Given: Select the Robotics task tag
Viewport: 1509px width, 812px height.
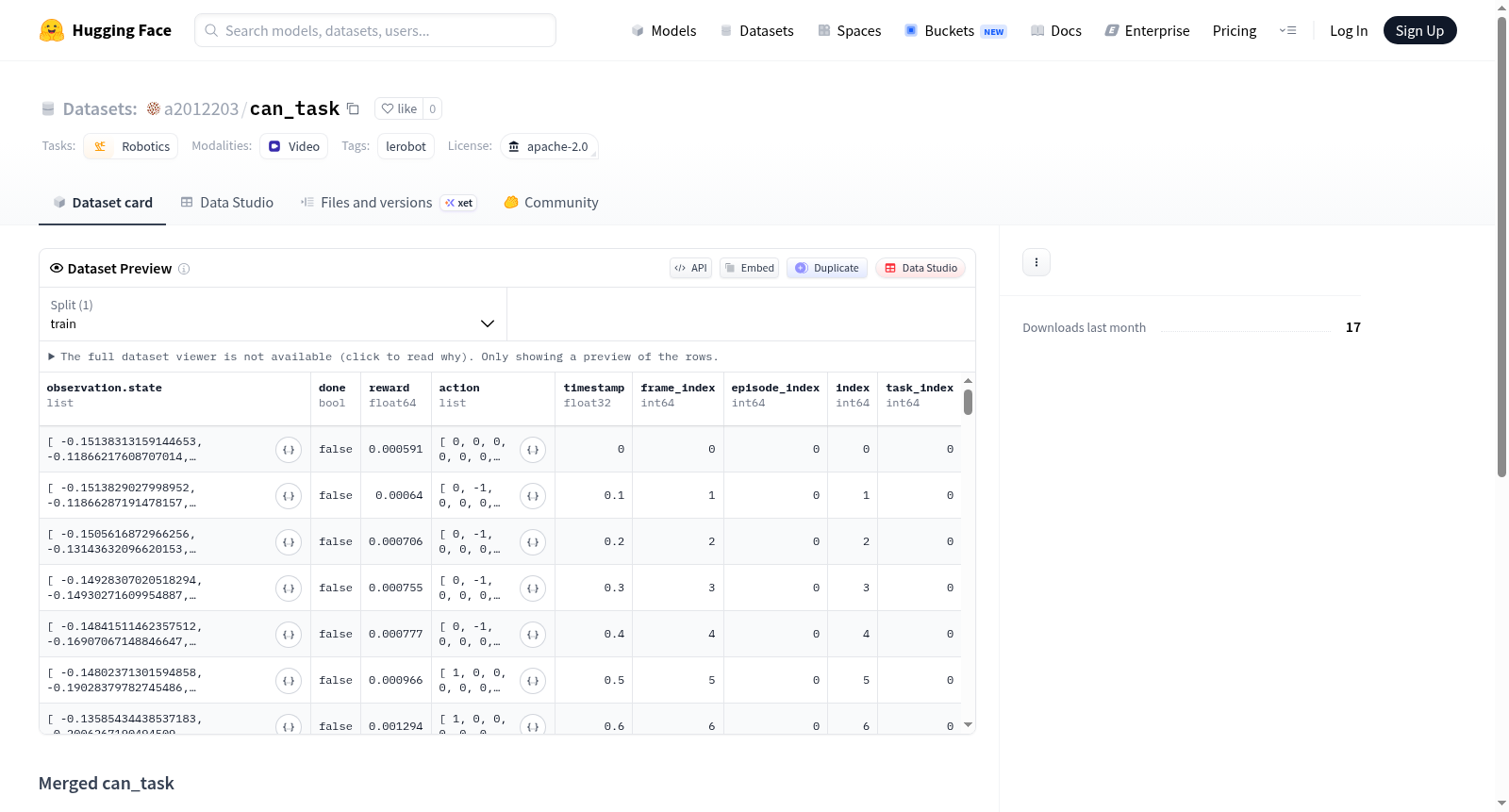Looking at the screenshot, I should point(131,146).
